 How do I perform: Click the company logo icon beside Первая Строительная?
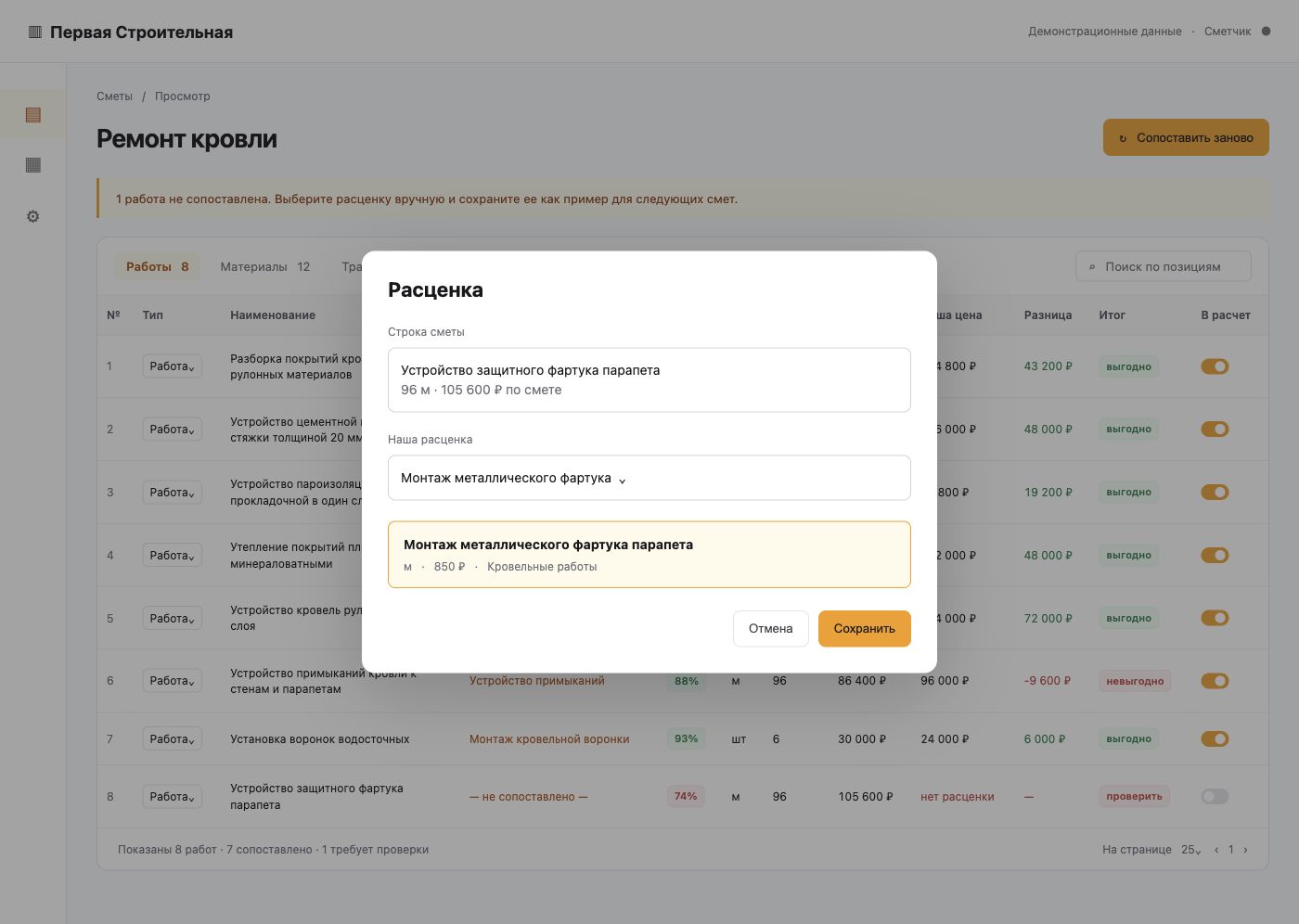[x=35, y=32]
